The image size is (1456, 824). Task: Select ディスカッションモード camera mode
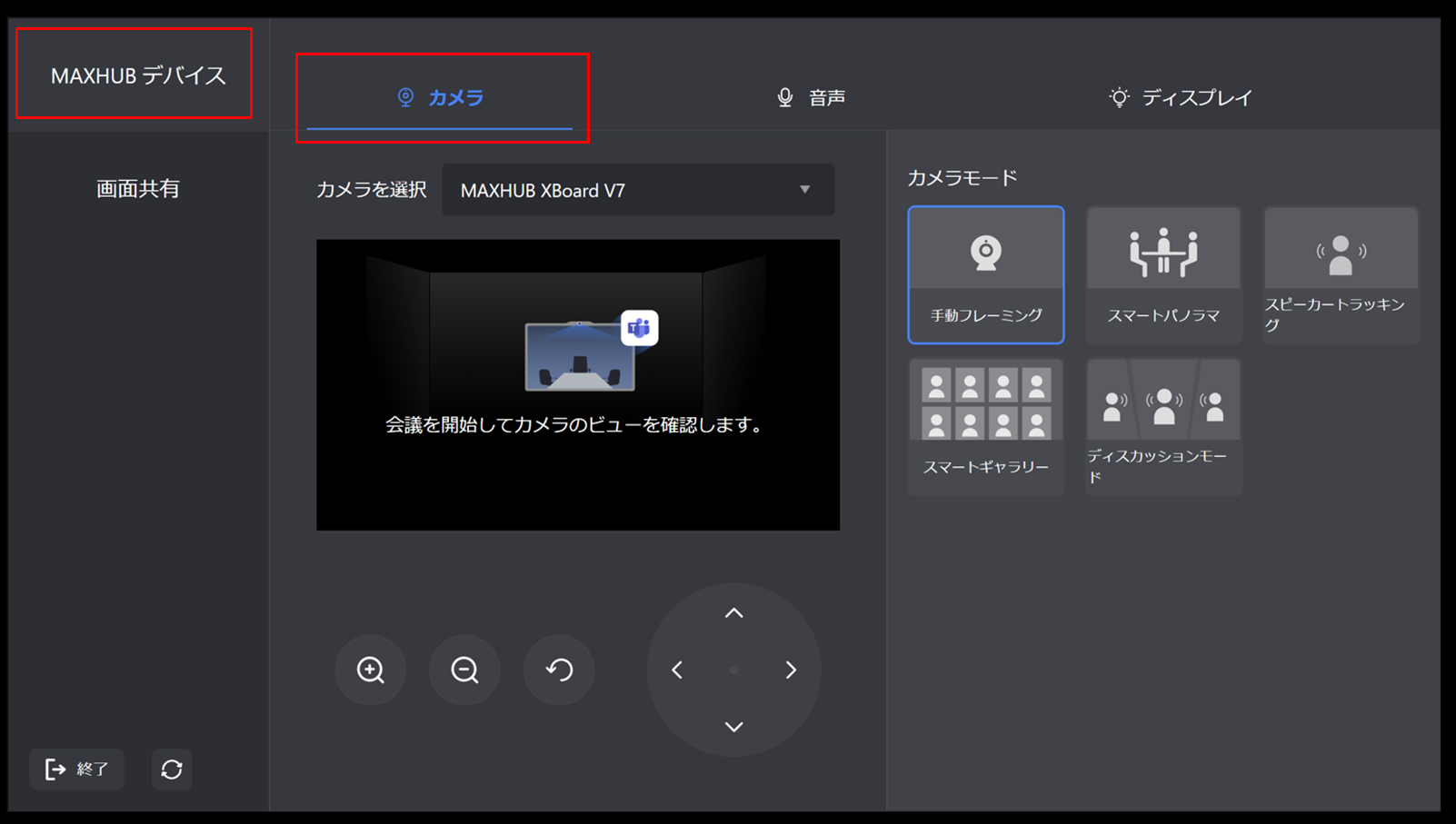1163,427
